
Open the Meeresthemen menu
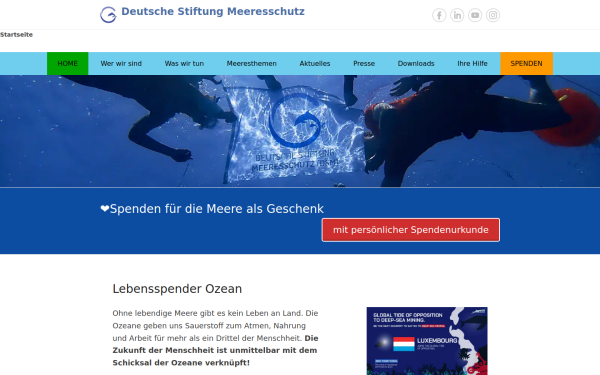251,64
